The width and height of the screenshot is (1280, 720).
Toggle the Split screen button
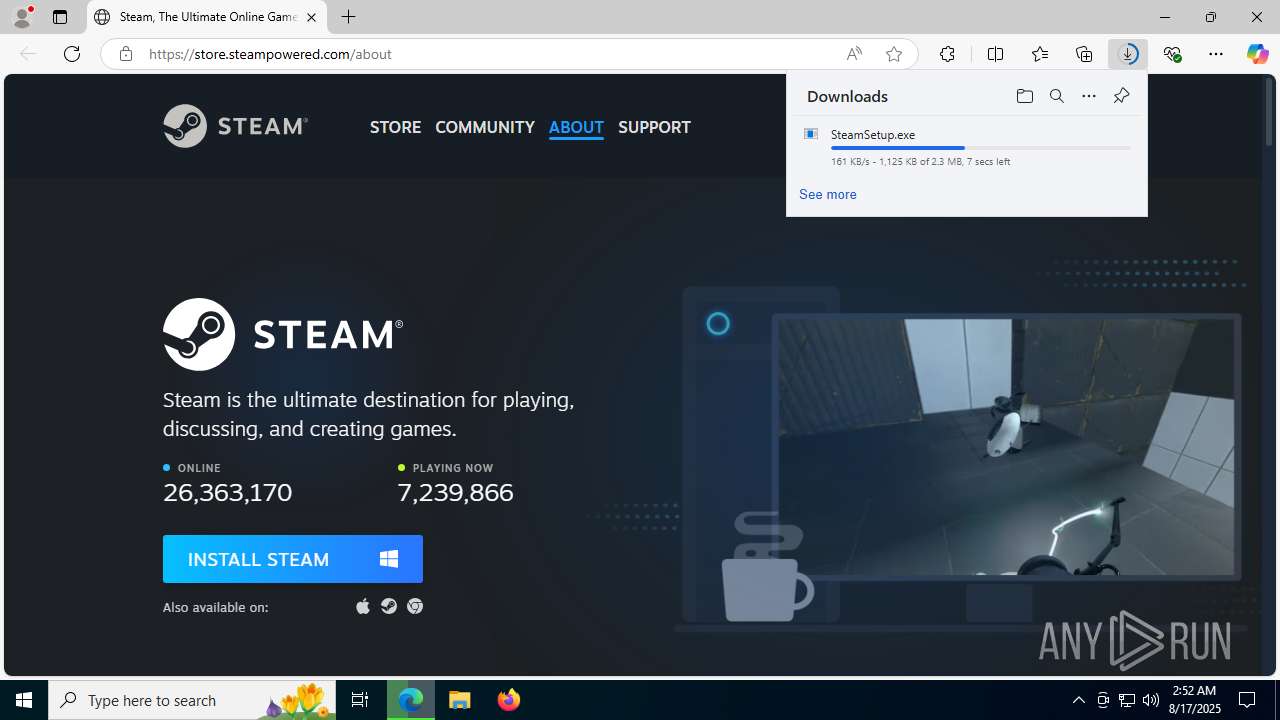pos(995,54)
